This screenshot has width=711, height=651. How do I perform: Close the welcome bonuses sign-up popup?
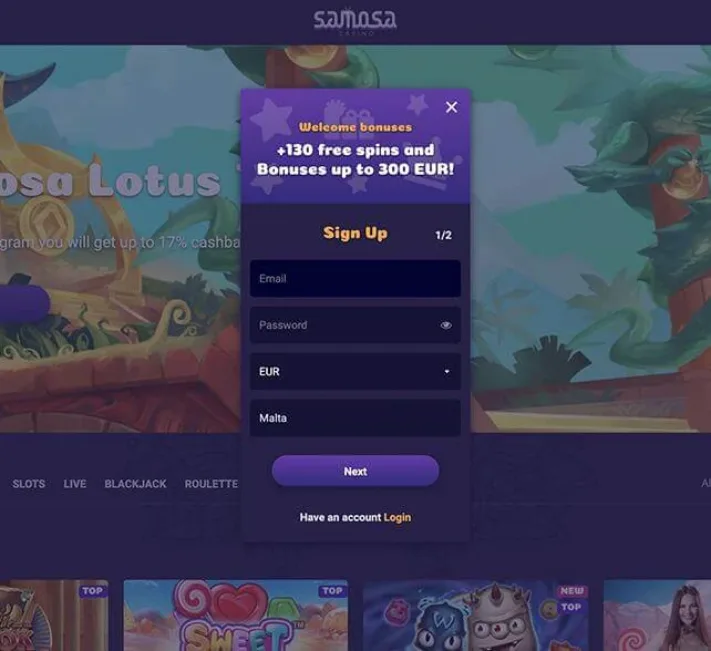pyautogui.click(x=451, y=107)
